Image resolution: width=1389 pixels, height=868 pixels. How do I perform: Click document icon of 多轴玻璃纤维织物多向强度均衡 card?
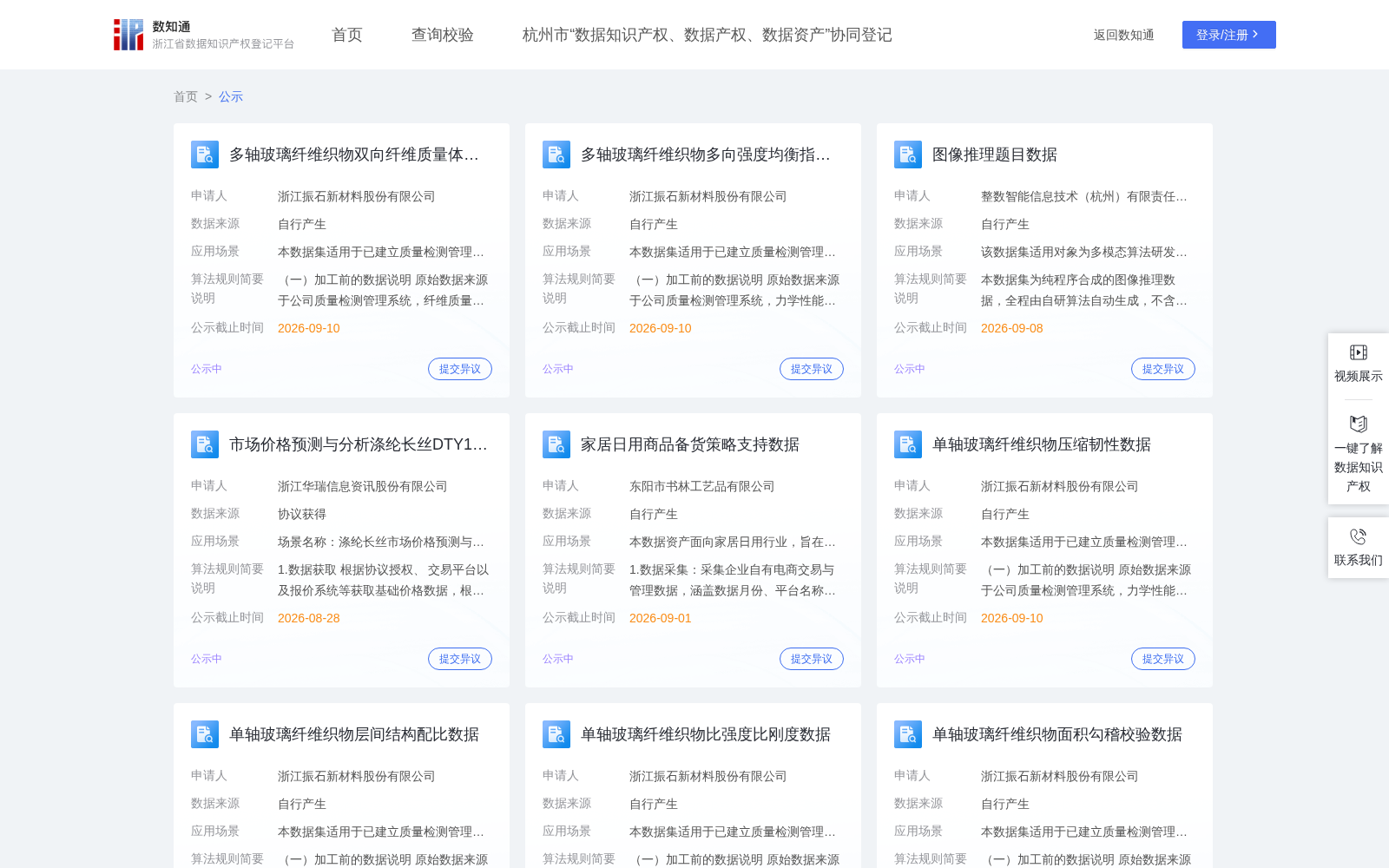coord(556,155)
